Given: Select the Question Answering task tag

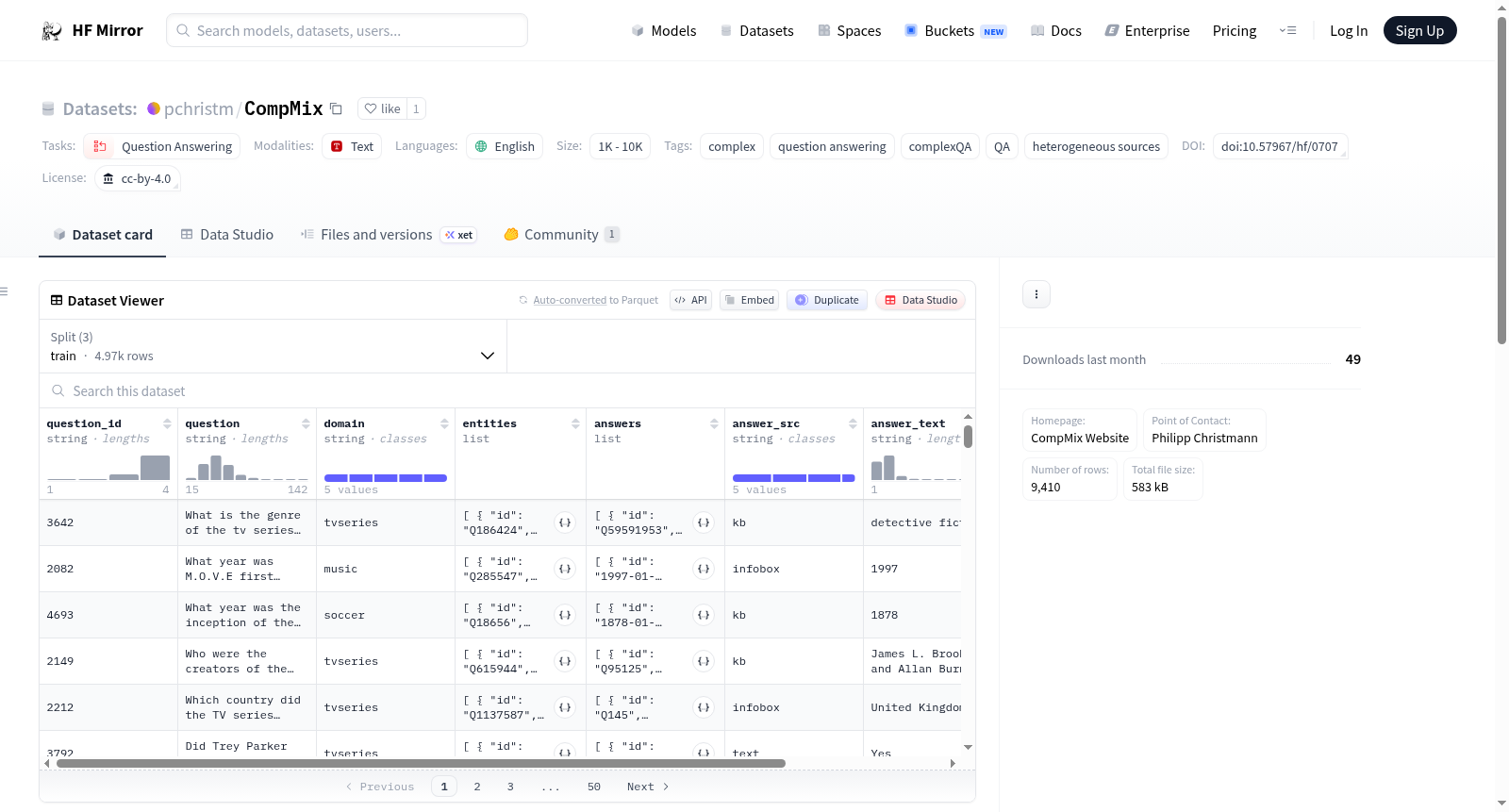Looking at the screenshot, I should click(162, 146).
